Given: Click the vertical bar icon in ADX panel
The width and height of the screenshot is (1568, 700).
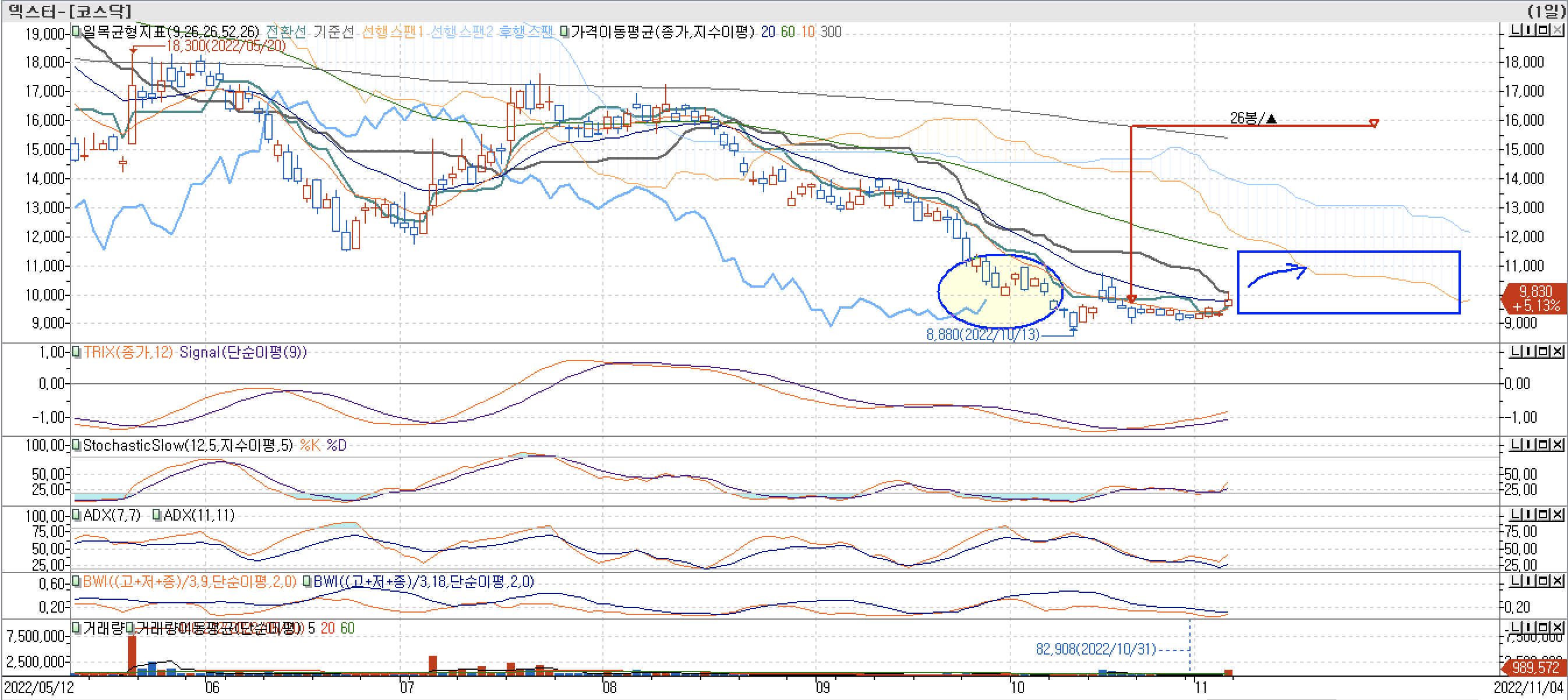Looking at the screenshot, I should (1529, 514).
